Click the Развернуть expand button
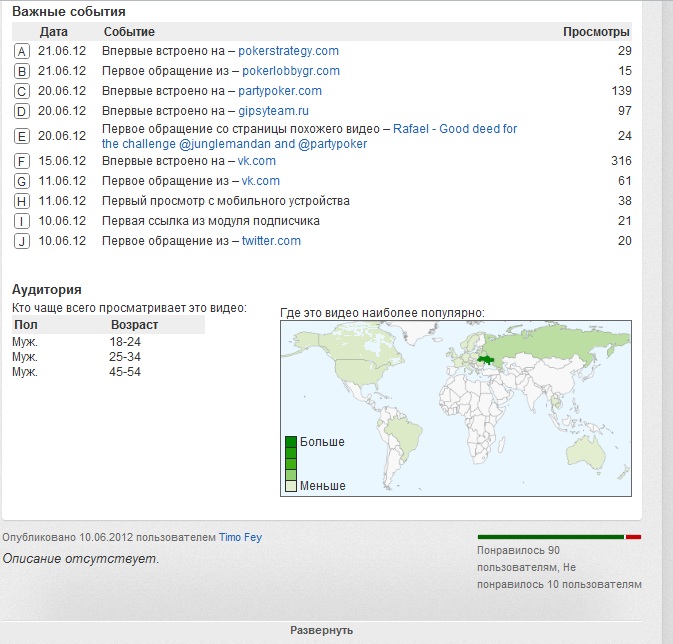 321,630
